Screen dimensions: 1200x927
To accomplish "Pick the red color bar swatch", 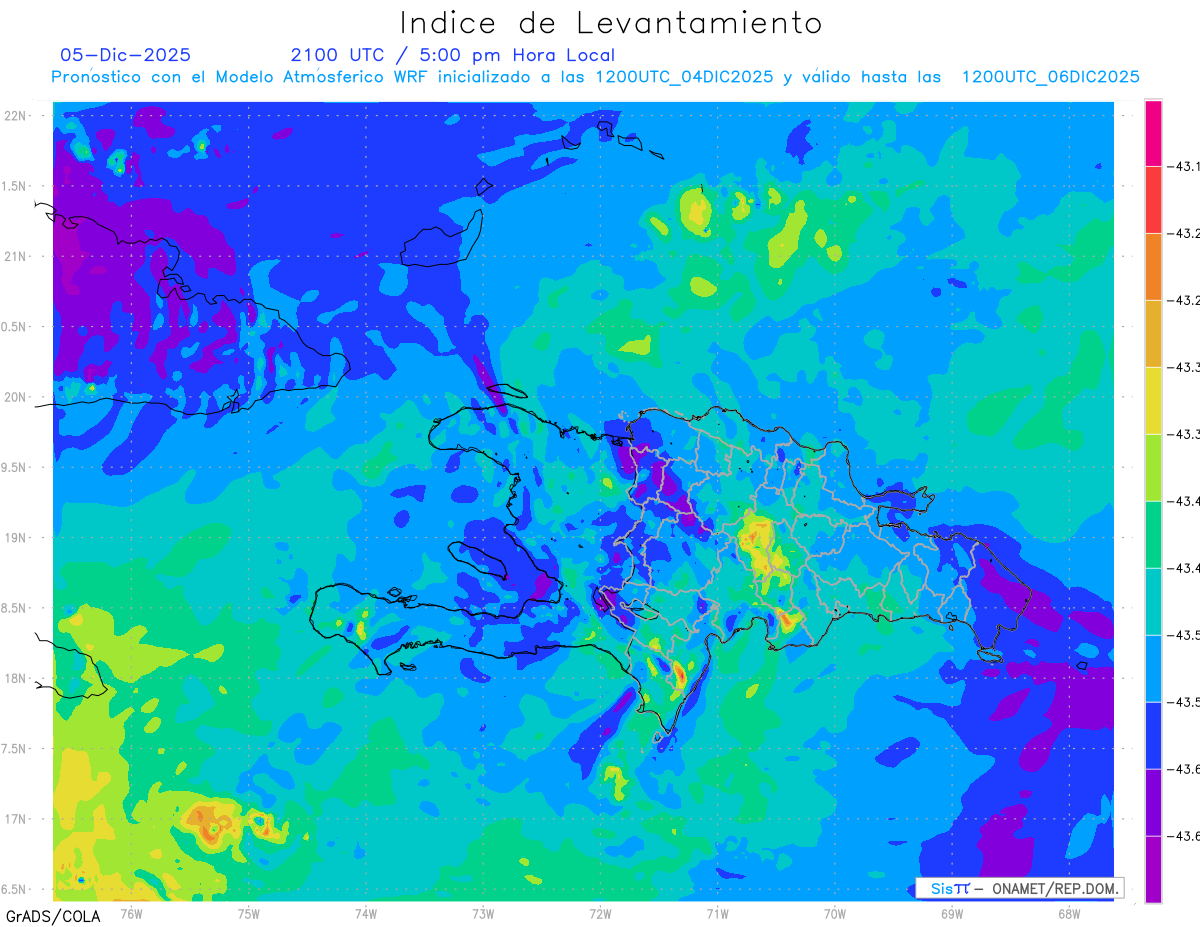I will (x=1153, y=200).
